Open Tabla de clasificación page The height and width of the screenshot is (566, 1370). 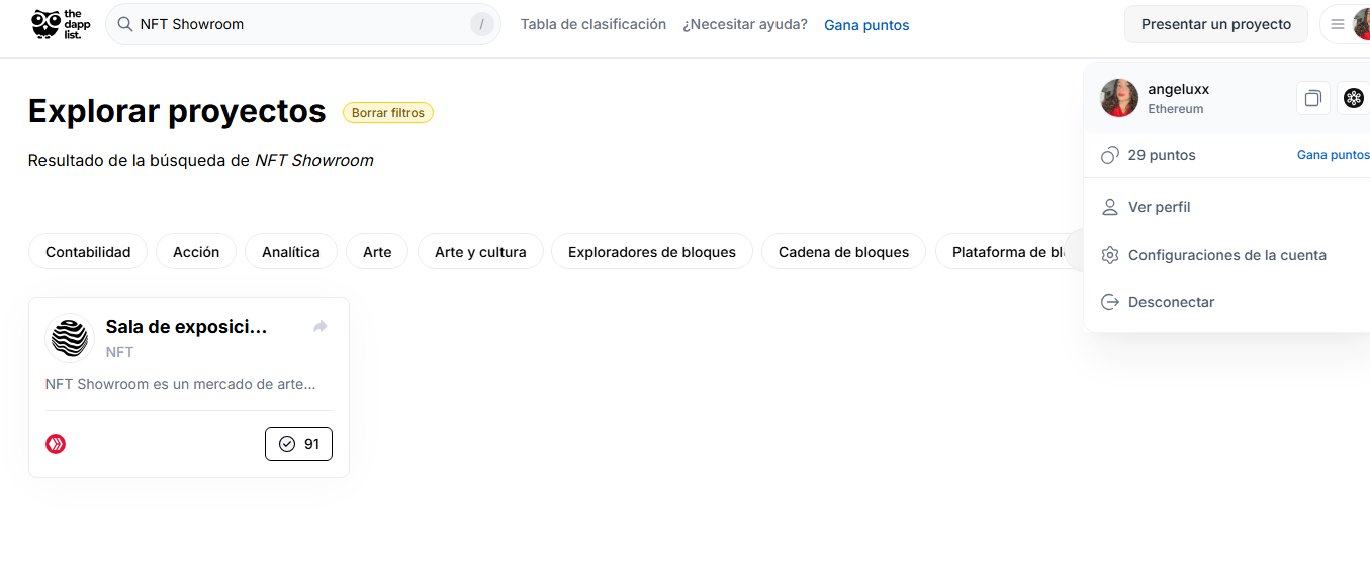[x=593, y=24]
